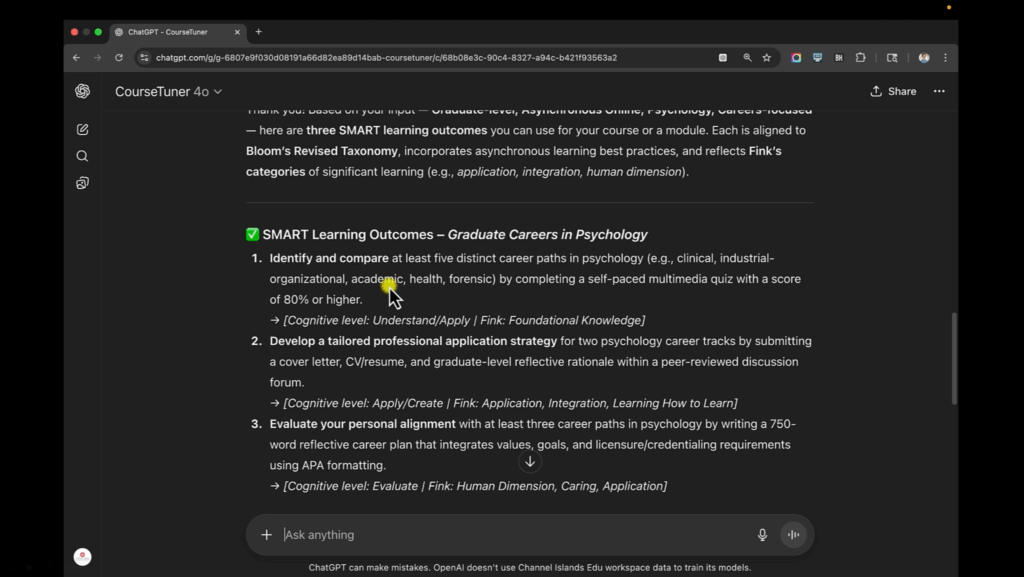
Task: Open search chats magnifier icon
Action: click(x=82, y=156)
